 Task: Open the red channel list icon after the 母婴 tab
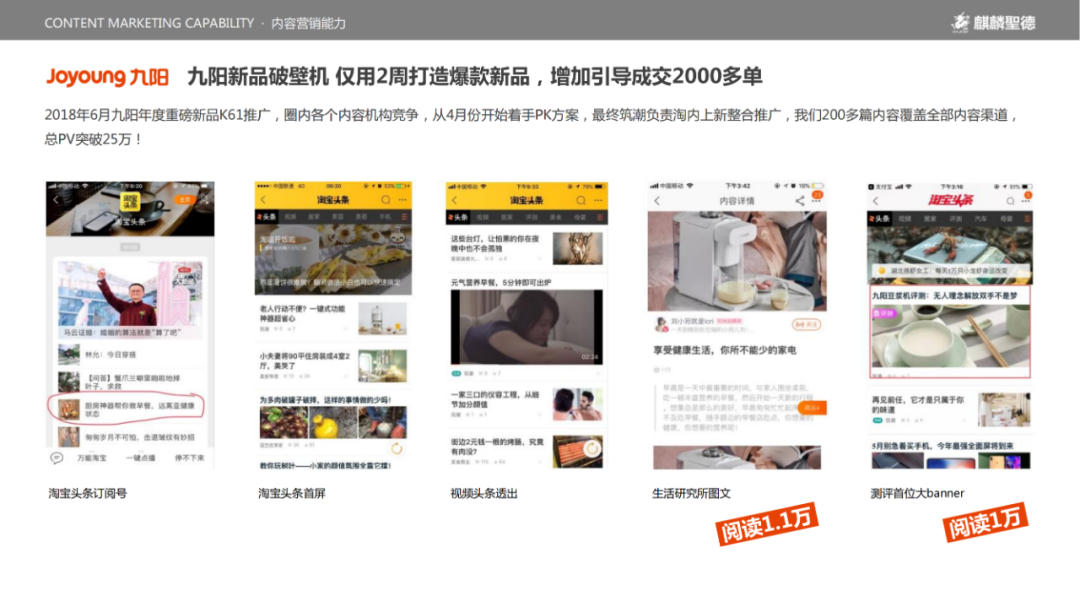[1027, 218]
